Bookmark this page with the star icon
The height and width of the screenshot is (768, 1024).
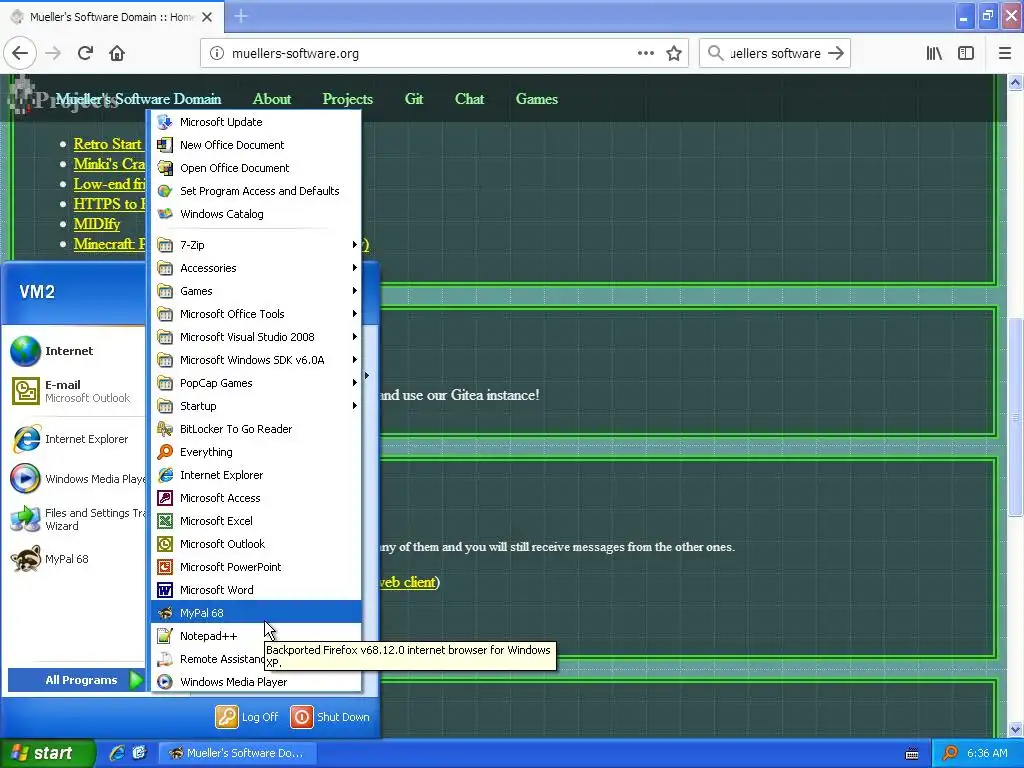[x=674, y=54]
